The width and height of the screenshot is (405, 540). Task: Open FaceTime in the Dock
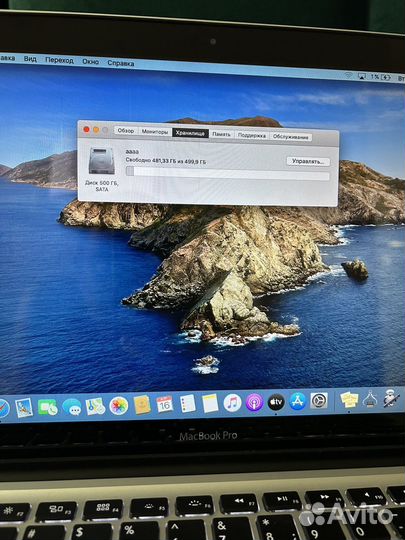[x=48, y=407]
